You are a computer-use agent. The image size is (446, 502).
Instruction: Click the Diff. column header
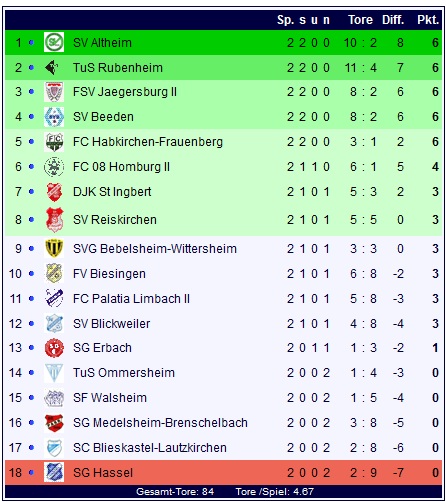click(393, 20)
